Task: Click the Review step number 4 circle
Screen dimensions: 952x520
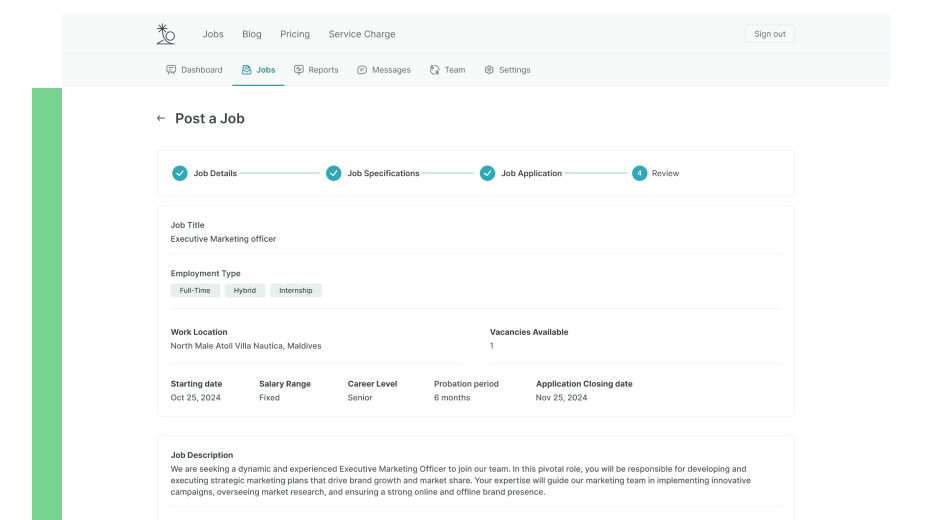Action: point(639,173)
